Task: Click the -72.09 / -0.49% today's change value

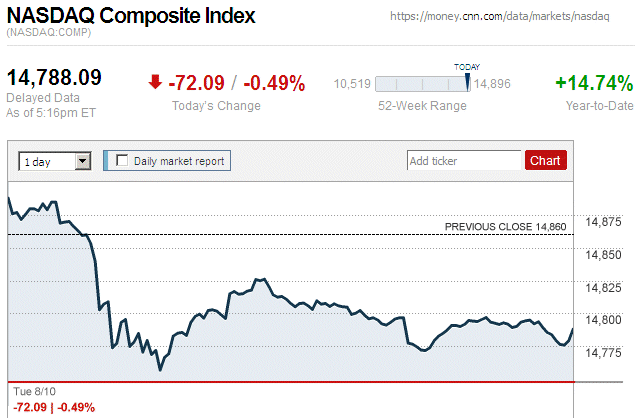Action: (x=237, y=83)
